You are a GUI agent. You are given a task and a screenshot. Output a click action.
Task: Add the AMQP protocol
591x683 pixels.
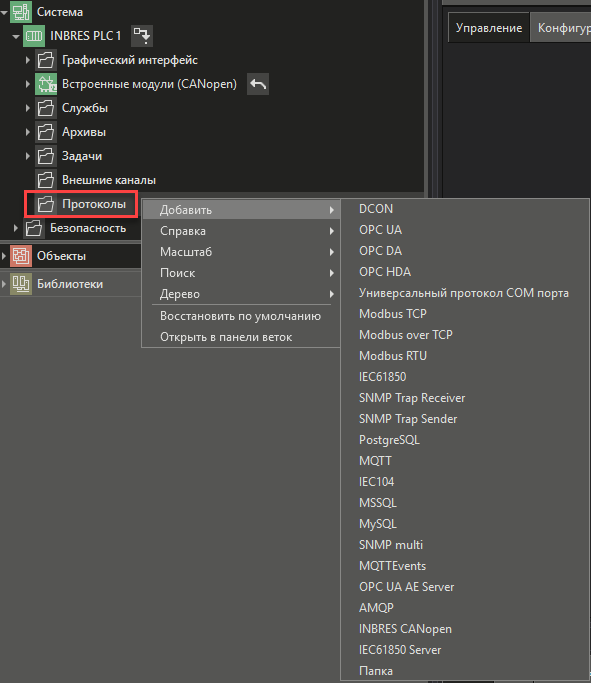pos(465,608)
